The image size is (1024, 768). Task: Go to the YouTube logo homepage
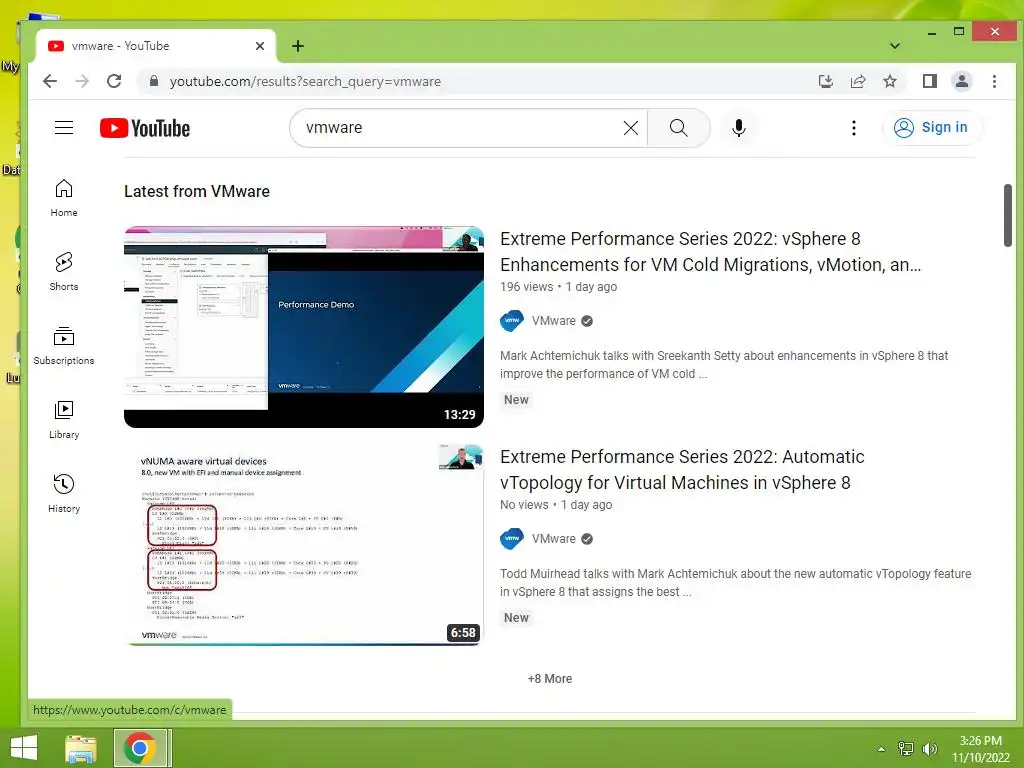coord(145,128)
